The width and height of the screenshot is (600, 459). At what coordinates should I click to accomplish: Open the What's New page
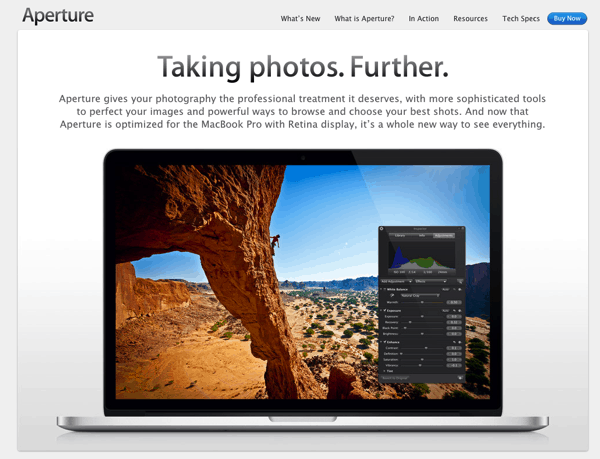pyautogui.click(x=301, y=18)
